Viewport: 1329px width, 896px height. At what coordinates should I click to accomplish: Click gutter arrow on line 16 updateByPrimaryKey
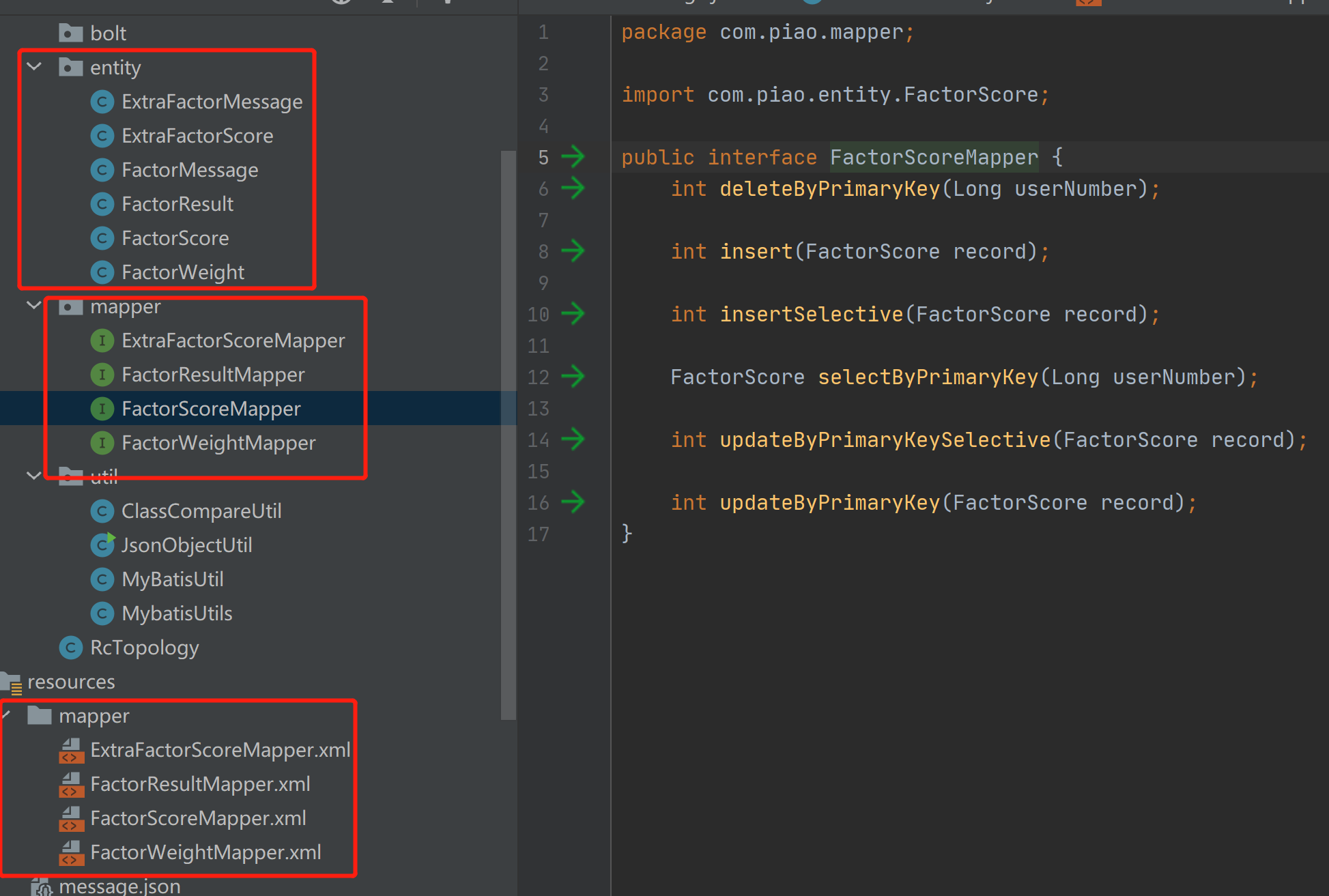tap(573, 502)
